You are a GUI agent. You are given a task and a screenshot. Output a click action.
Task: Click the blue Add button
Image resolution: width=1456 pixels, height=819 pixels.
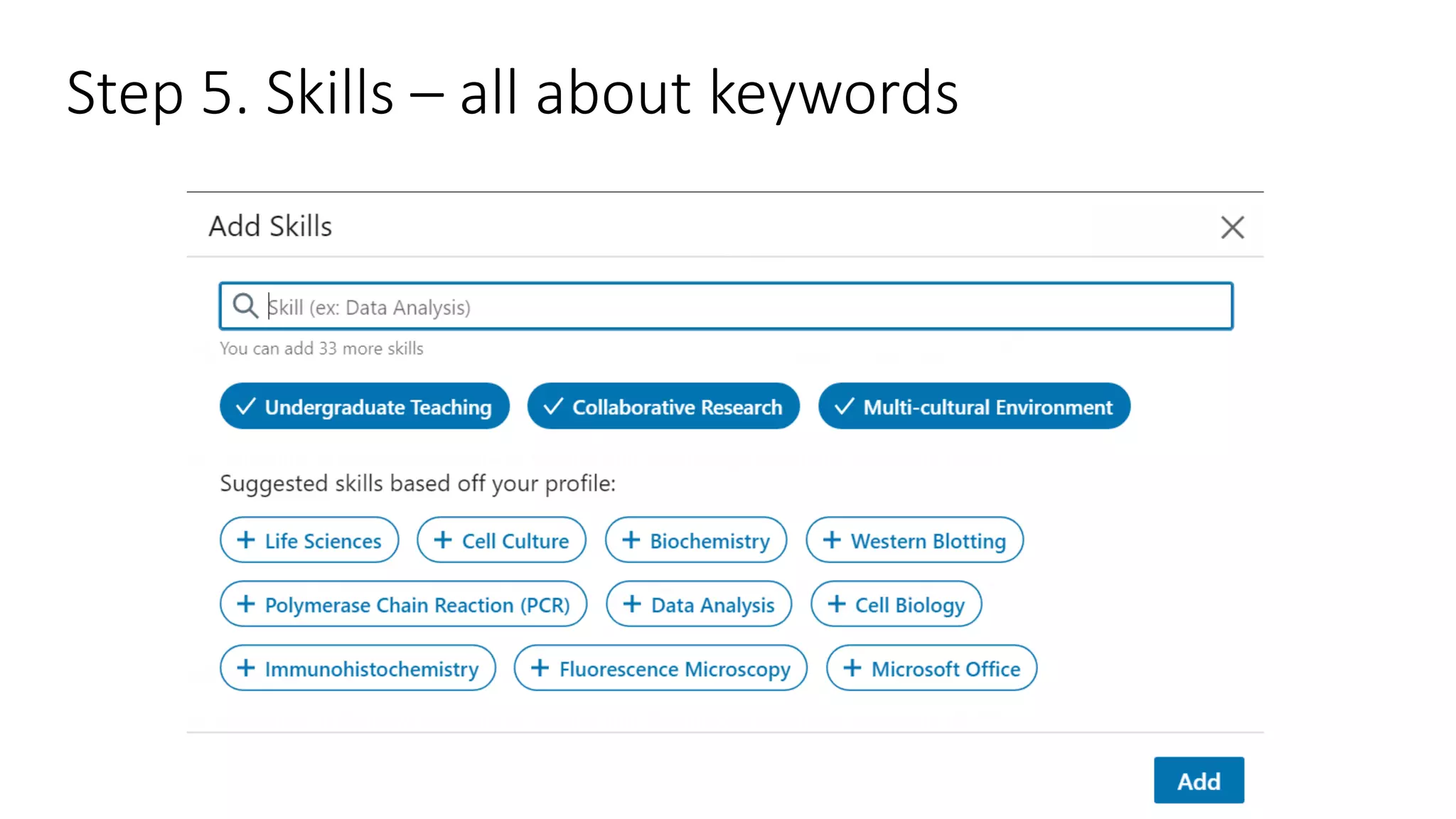pos(1199,781)
